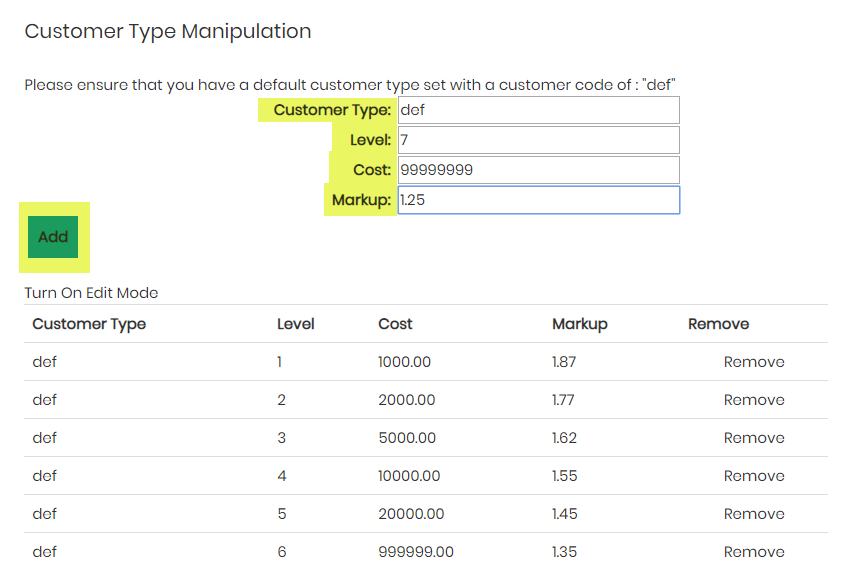Click the Markup input containing 1.25

[539, 200]
